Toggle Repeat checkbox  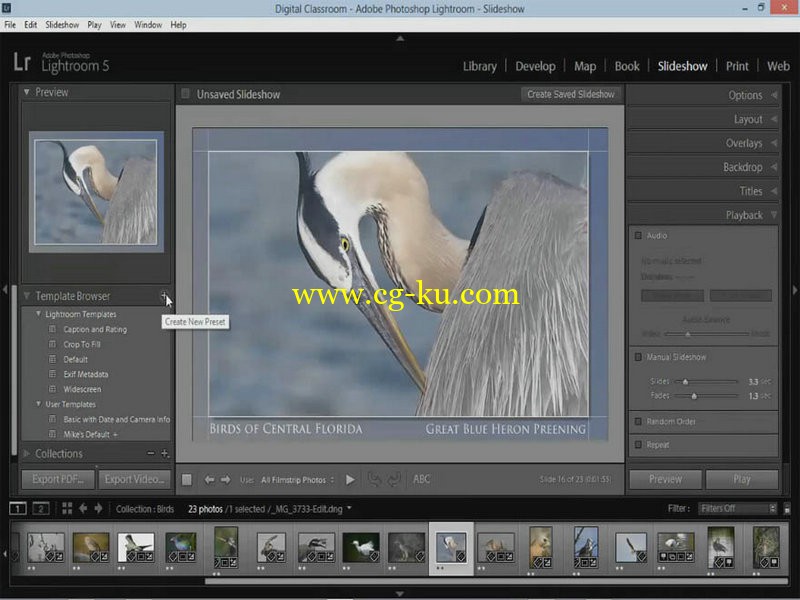click(x=638, y=445)
